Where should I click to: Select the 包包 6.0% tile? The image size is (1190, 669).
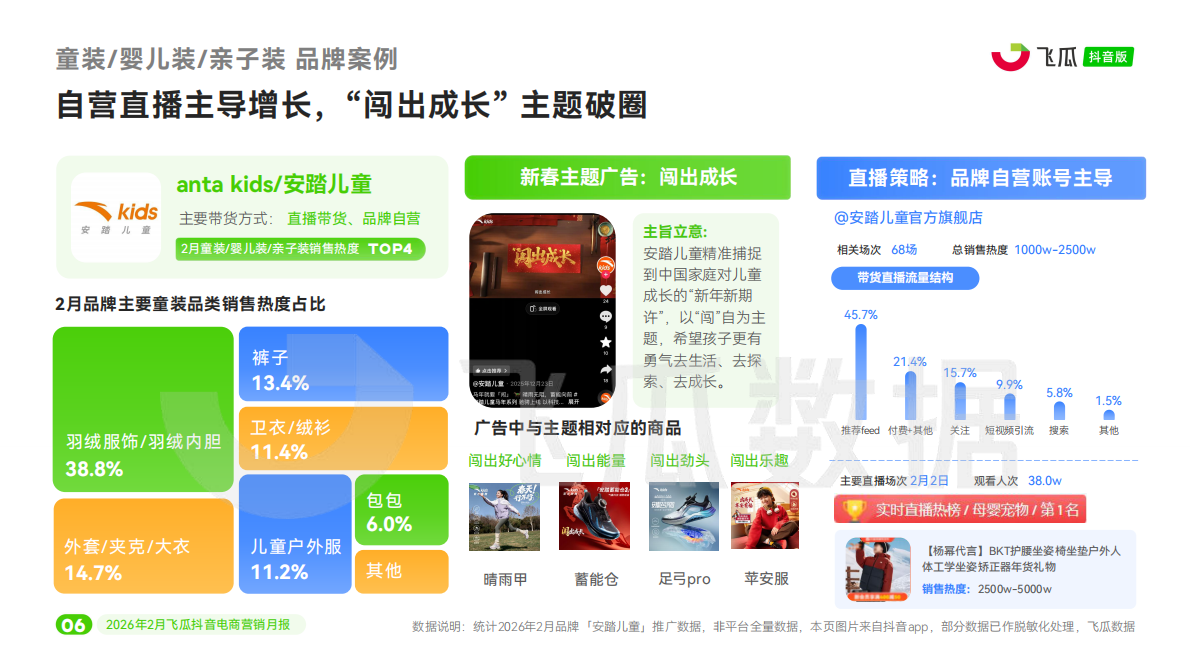click(401, 510)
